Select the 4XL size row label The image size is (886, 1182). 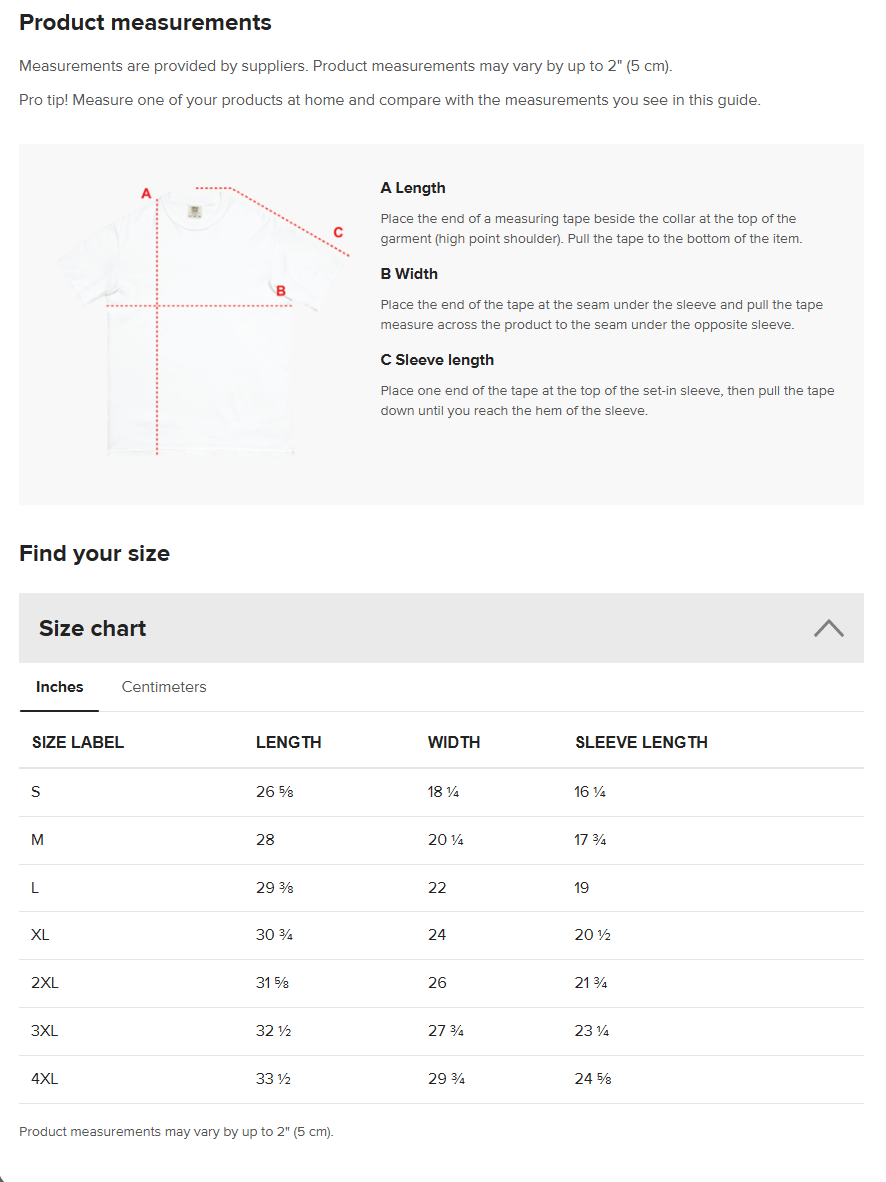(x=45, y=1079)
